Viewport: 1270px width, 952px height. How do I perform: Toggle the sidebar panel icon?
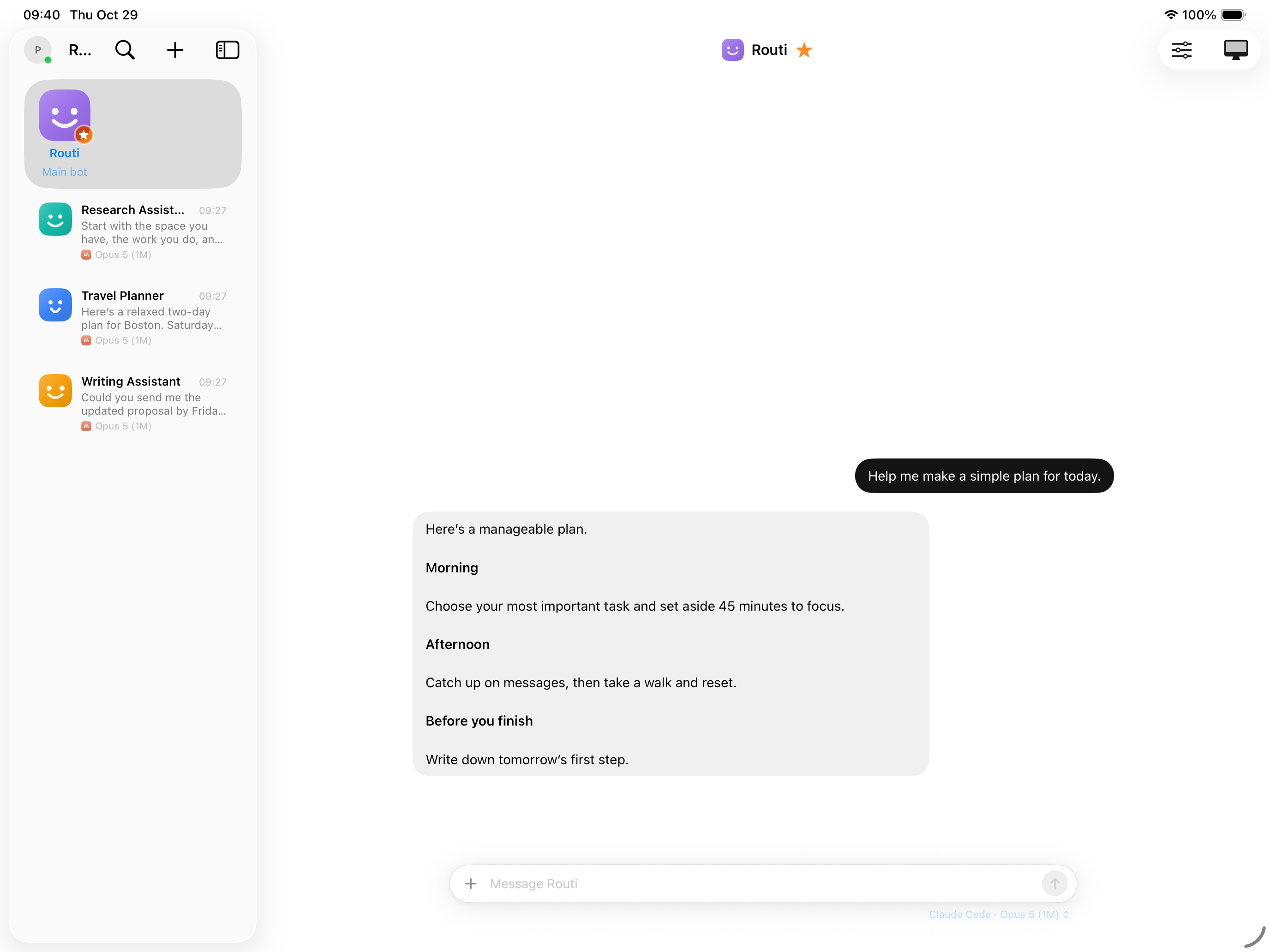click(228, 50)
